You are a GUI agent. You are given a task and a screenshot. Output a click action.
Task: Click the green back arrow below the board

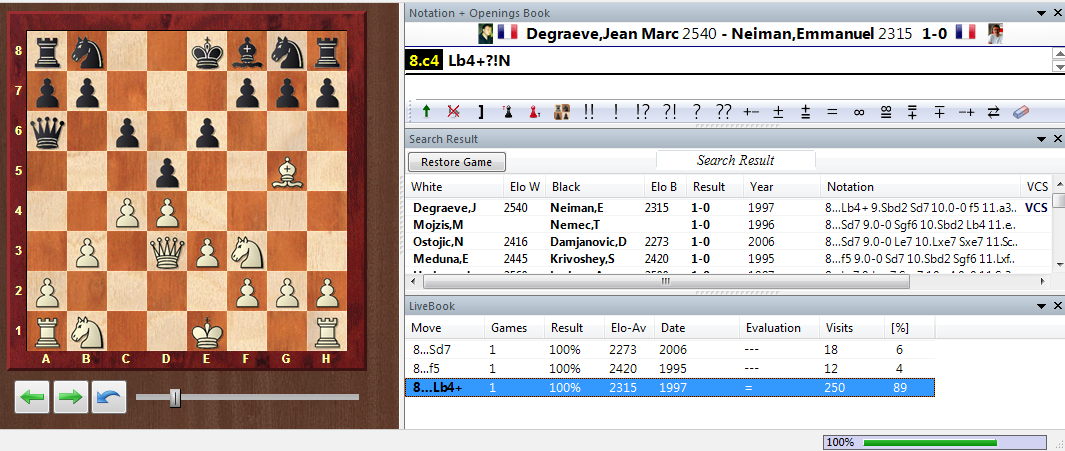pyautogui.click(x=33, y=397)
